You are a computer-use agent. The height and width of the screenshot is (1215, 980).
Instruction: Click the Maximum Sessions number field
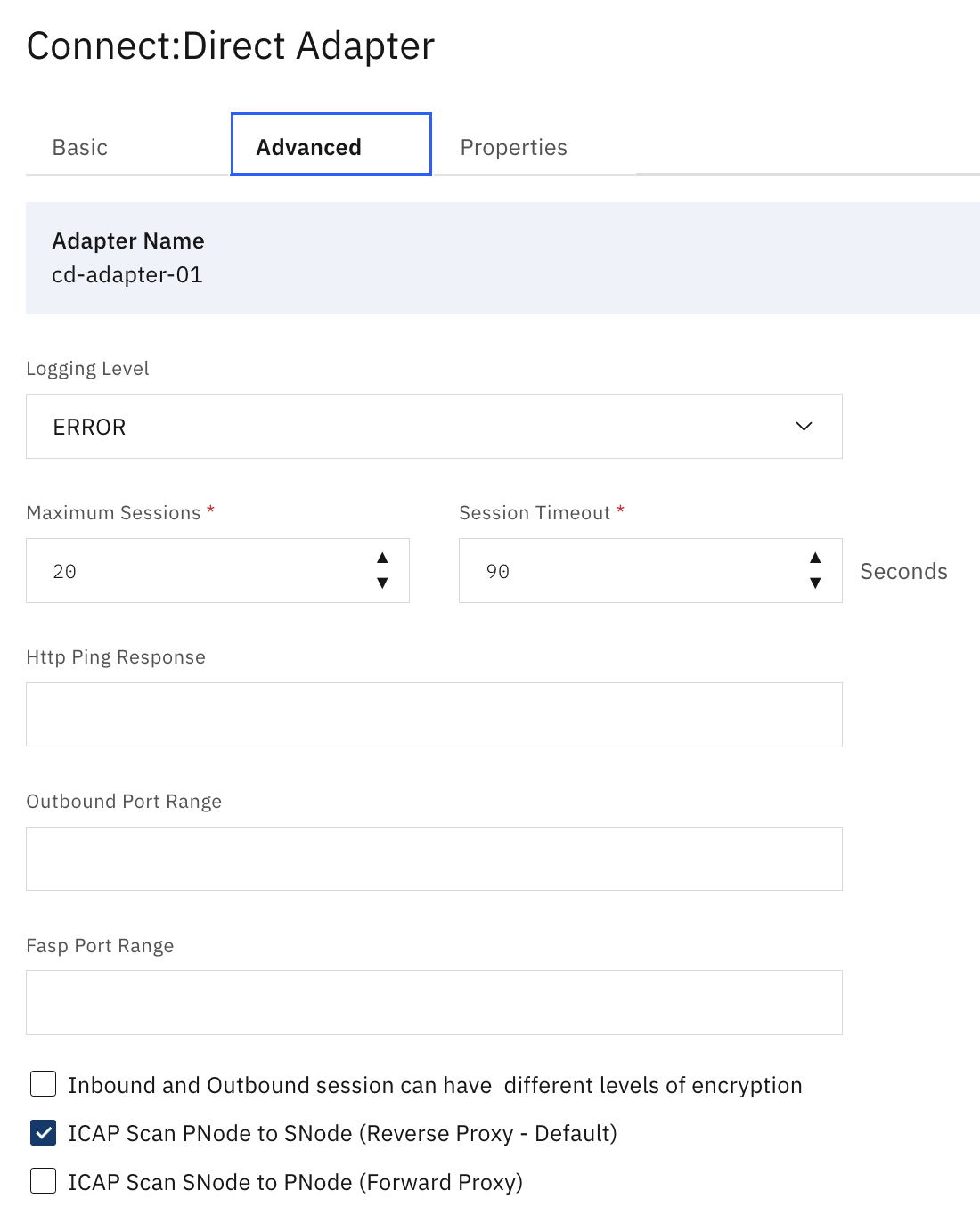click(196, 571)
